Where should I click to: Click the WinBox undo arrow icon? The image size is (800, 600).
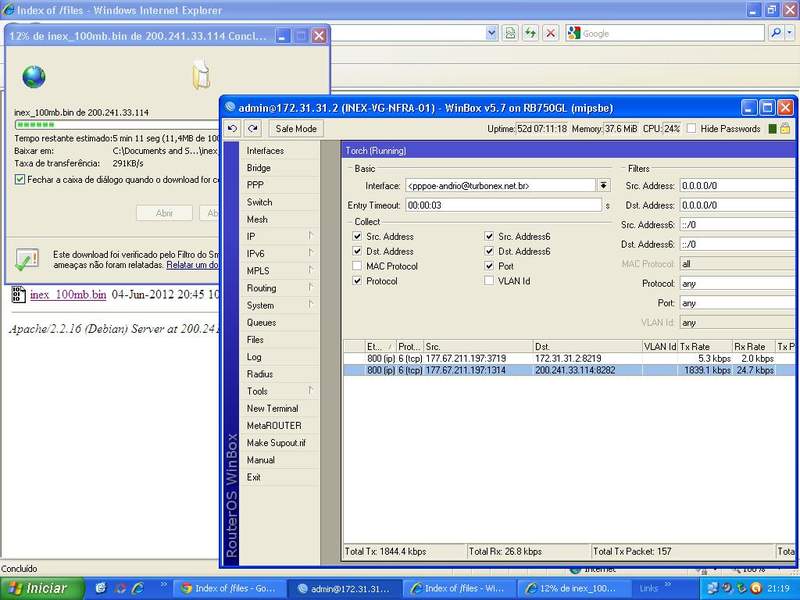coord(233,128)
